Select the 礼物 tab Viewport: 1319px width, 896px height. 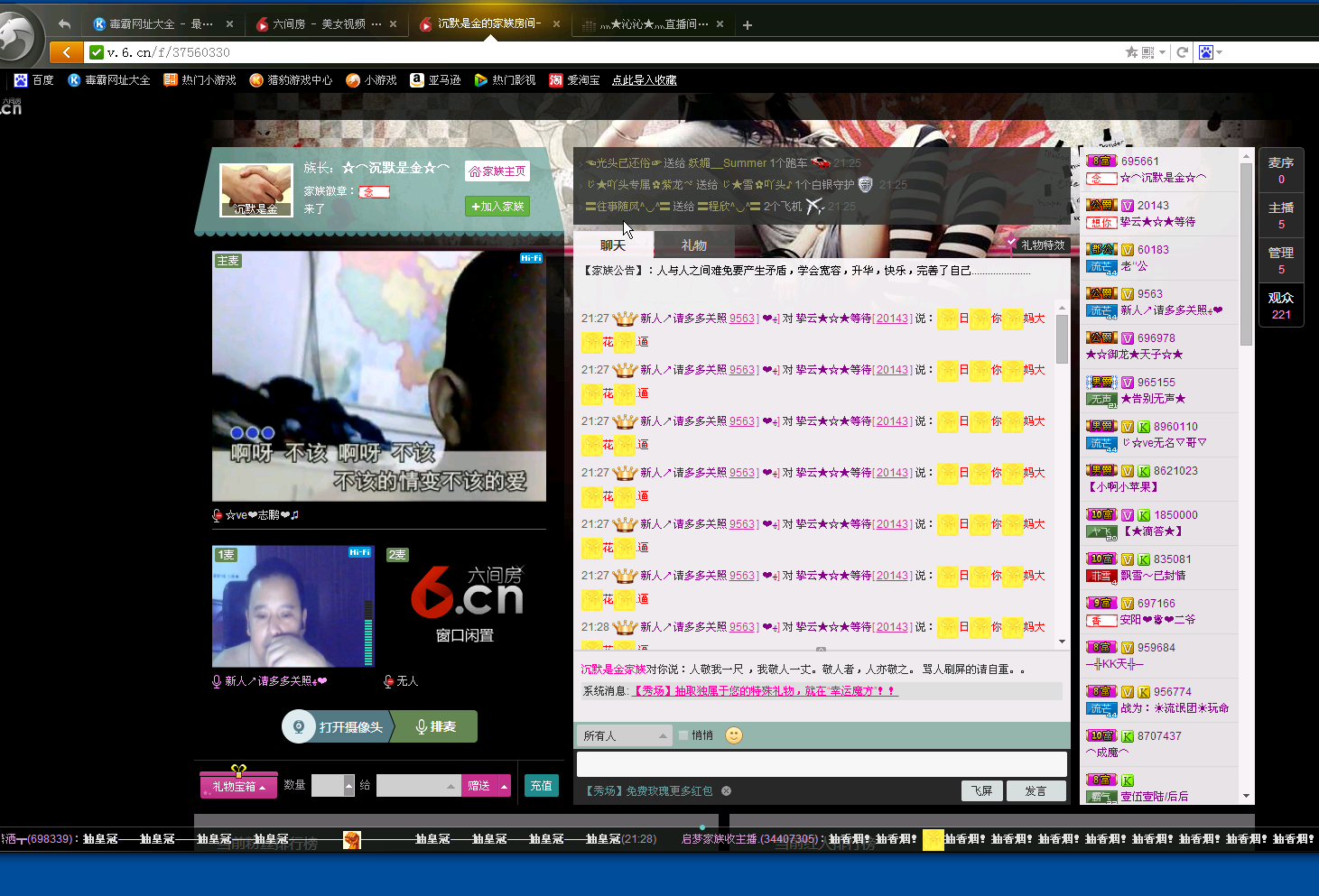coord(694,245)
